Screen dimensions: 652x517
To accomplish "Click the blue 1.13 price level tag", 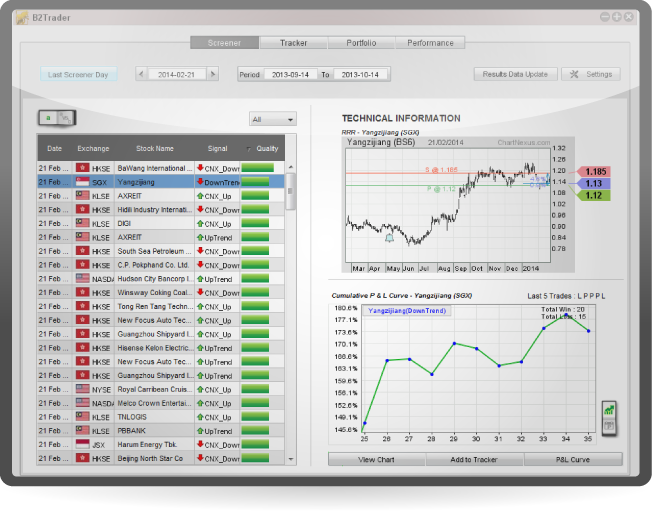I will pos(595,184).
